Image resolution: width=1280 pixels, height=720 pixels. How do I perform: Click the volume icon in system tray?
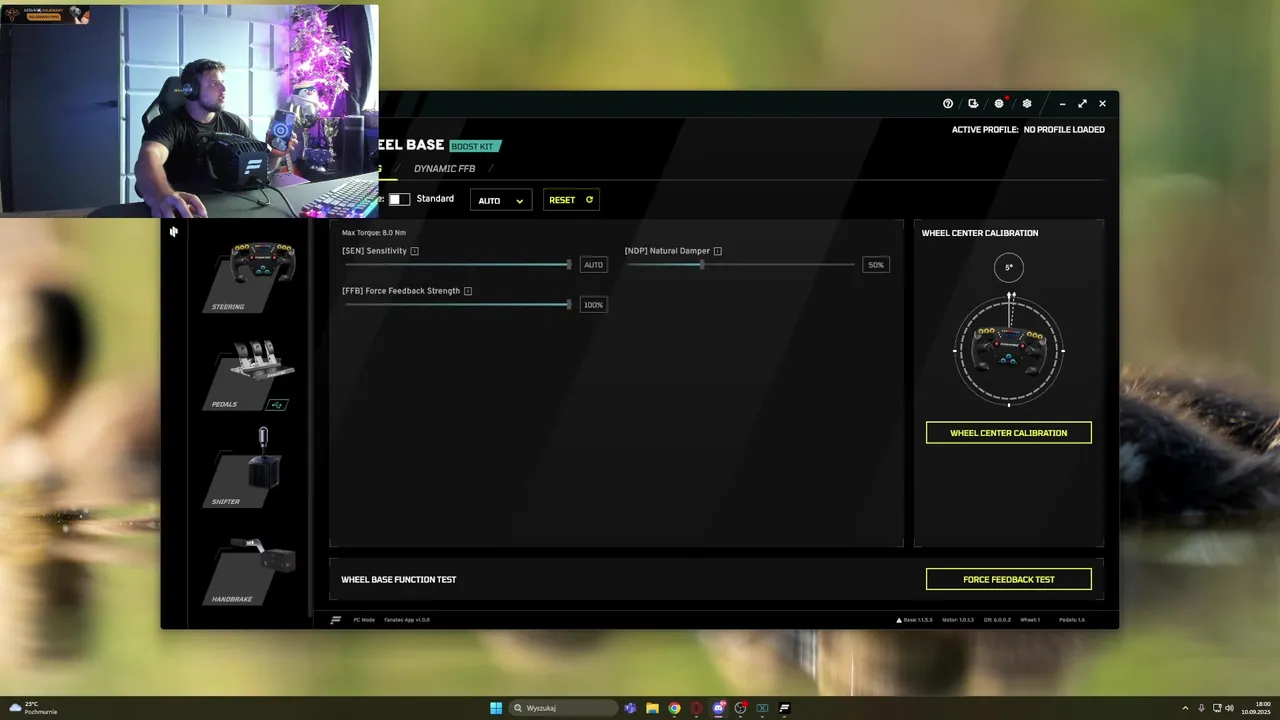click(1229, 708)
